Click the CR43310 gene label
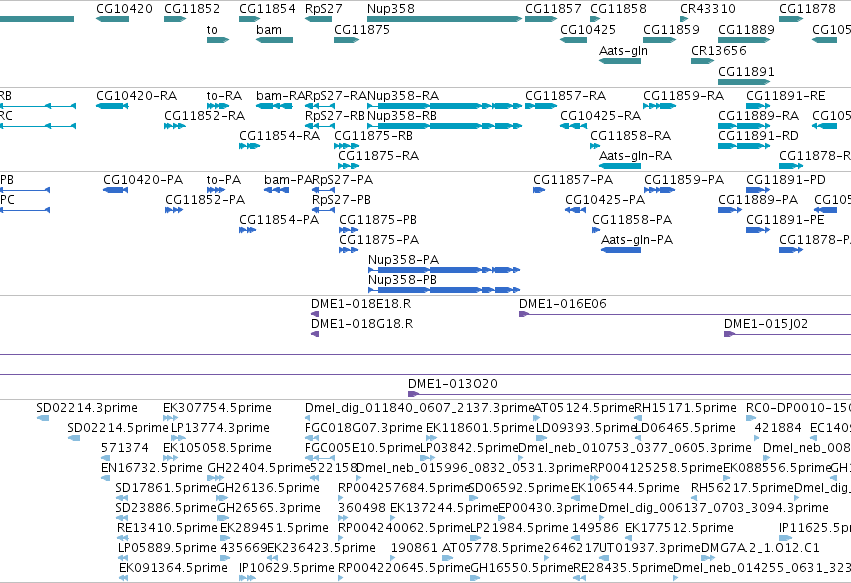Viewport: 851px width, 583px height. [708, 9]
